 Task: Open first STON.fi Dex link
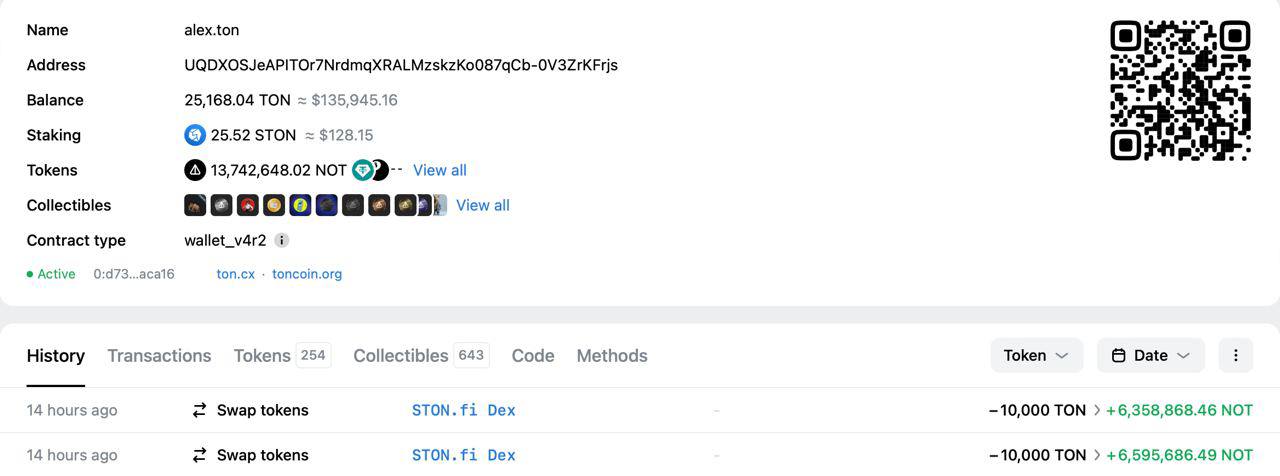coord(464,410)
